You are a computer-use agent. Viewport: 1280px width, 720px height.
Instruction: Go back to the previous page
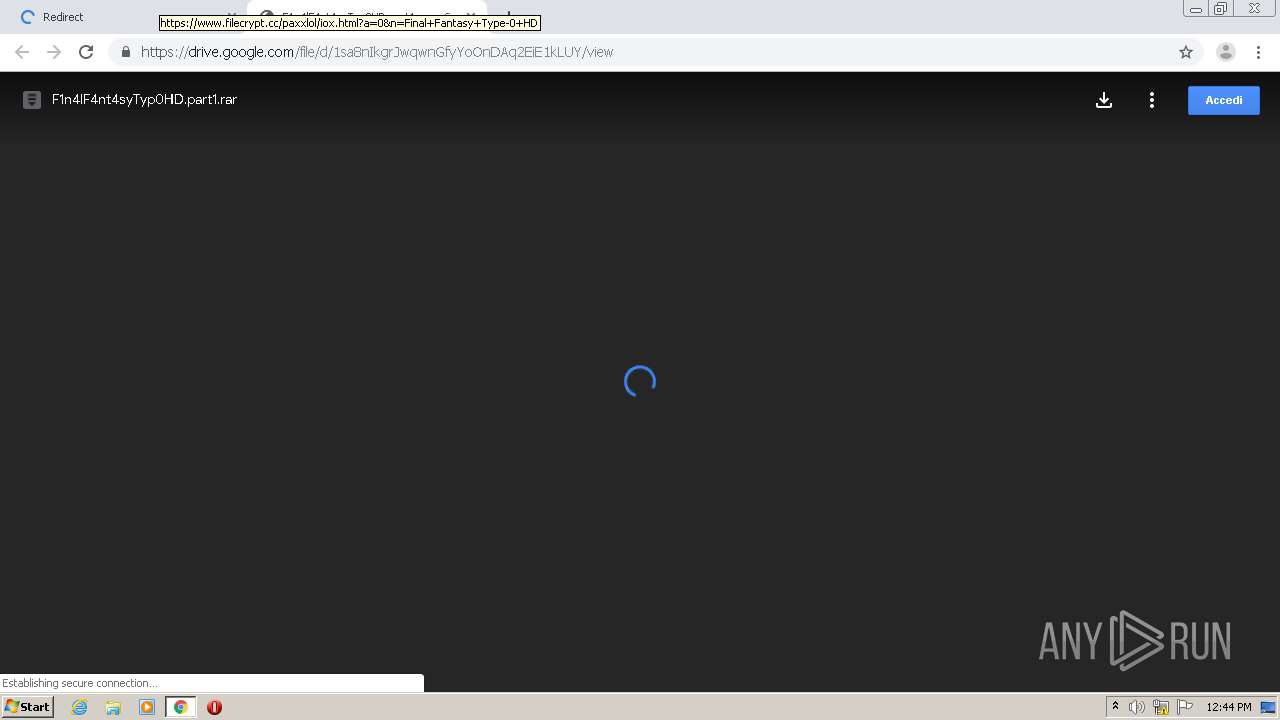22,52
